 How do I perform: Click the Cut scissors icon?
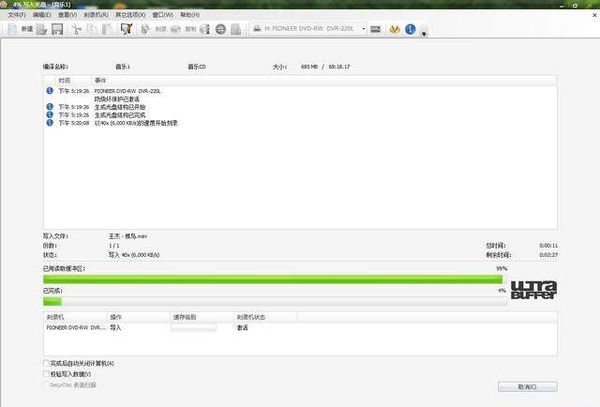[x=74, y=30]
